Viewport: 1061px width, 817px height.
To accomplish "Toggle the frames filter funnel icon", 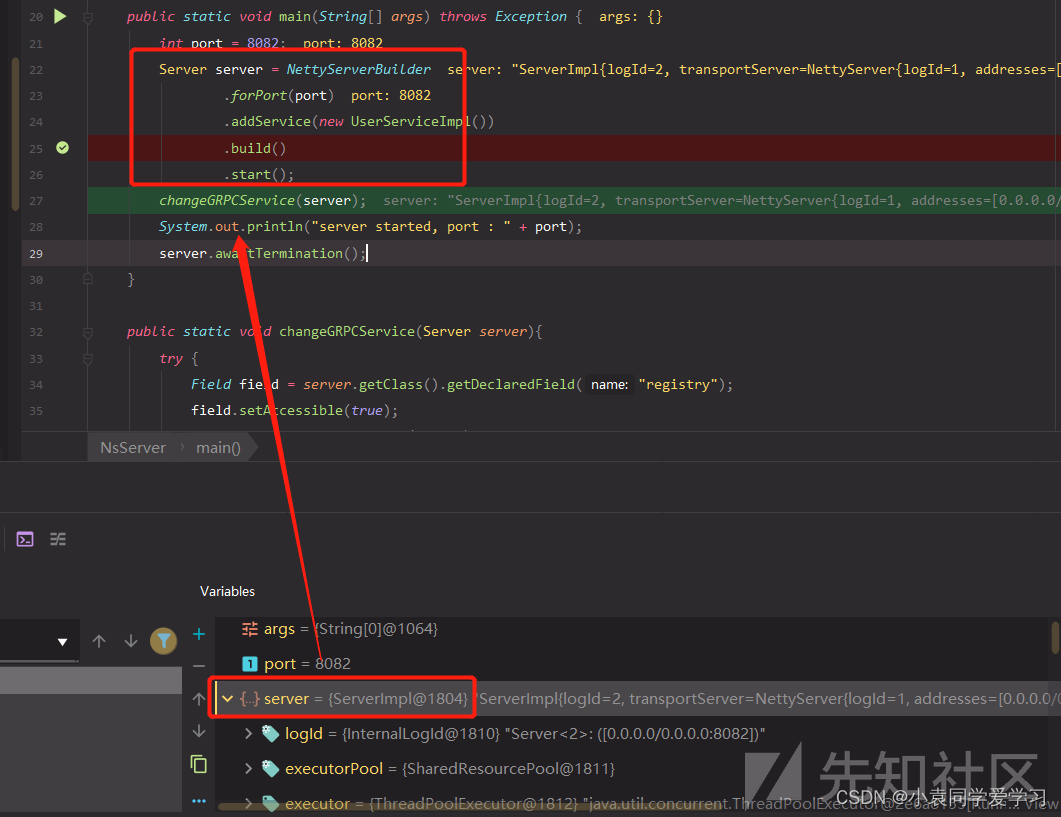I will pos(163,641).
